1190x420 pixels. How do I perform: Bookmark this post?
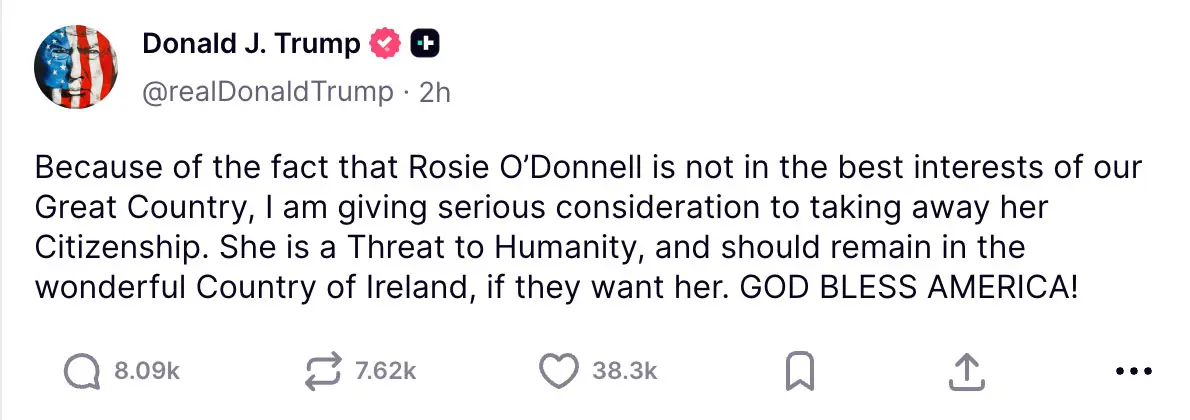pos(800,372)
